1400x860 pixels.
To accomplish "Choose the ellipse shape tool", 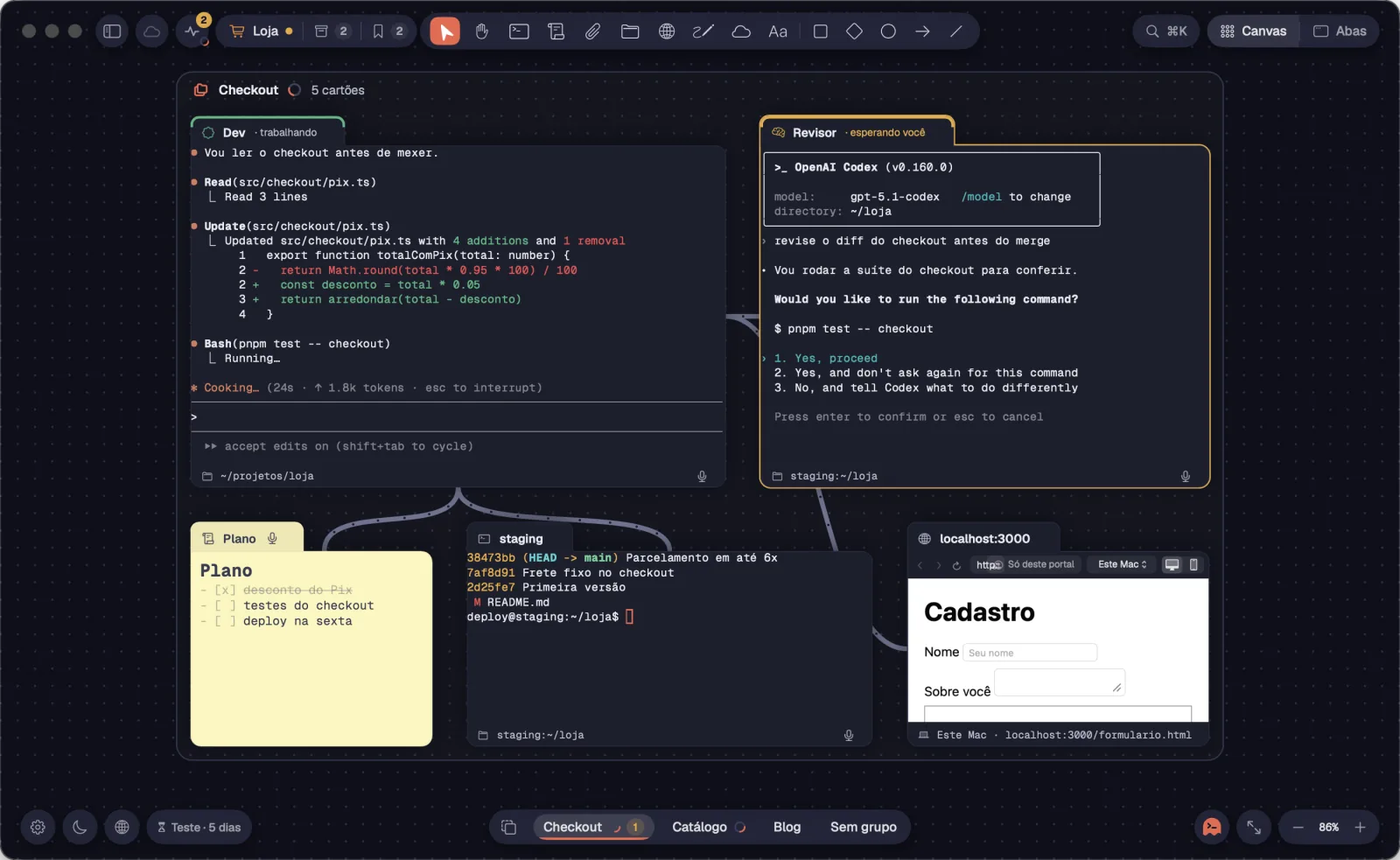I will coord(888,31).
